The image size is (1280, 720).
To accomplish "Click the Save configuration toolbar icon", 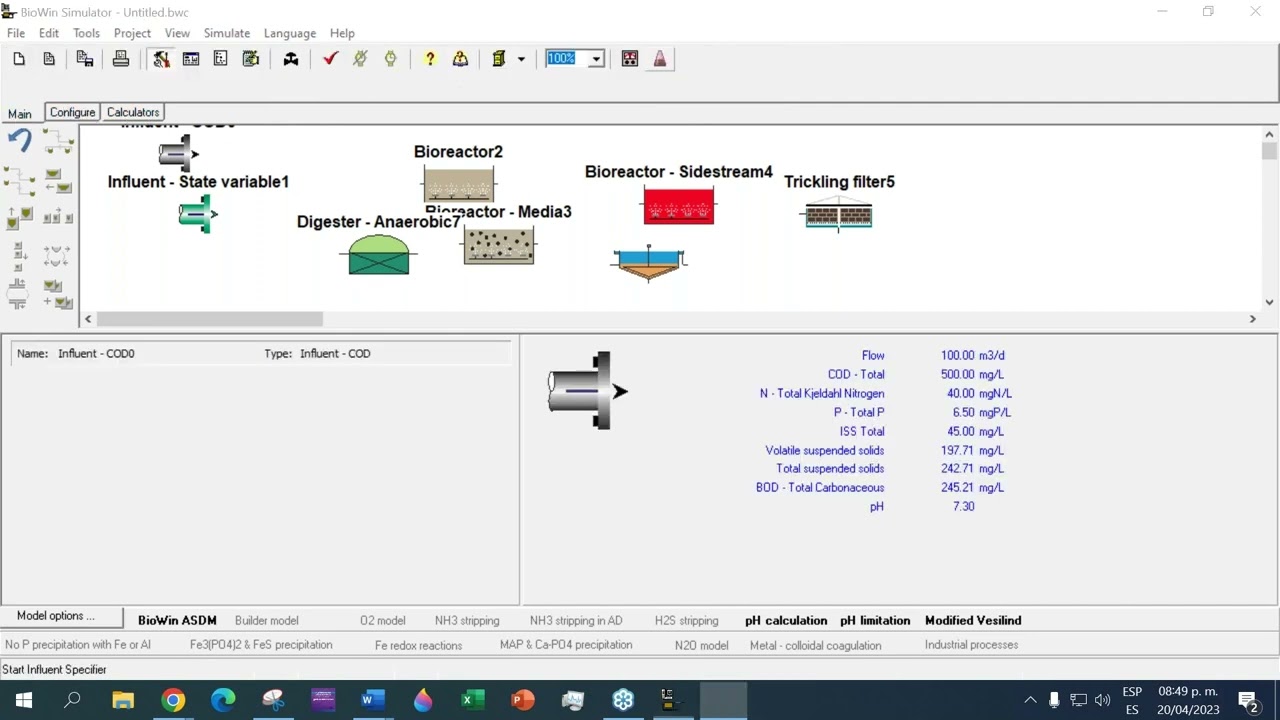I will pos(85,59).
